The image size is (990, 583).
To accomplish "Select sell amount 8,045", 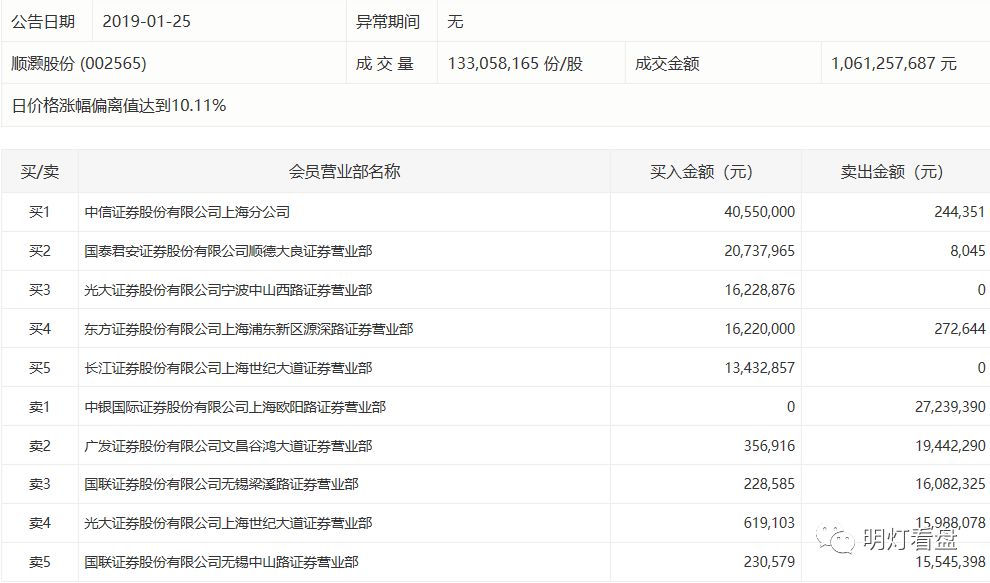I will pyautogui.click(x=968, y=251).
